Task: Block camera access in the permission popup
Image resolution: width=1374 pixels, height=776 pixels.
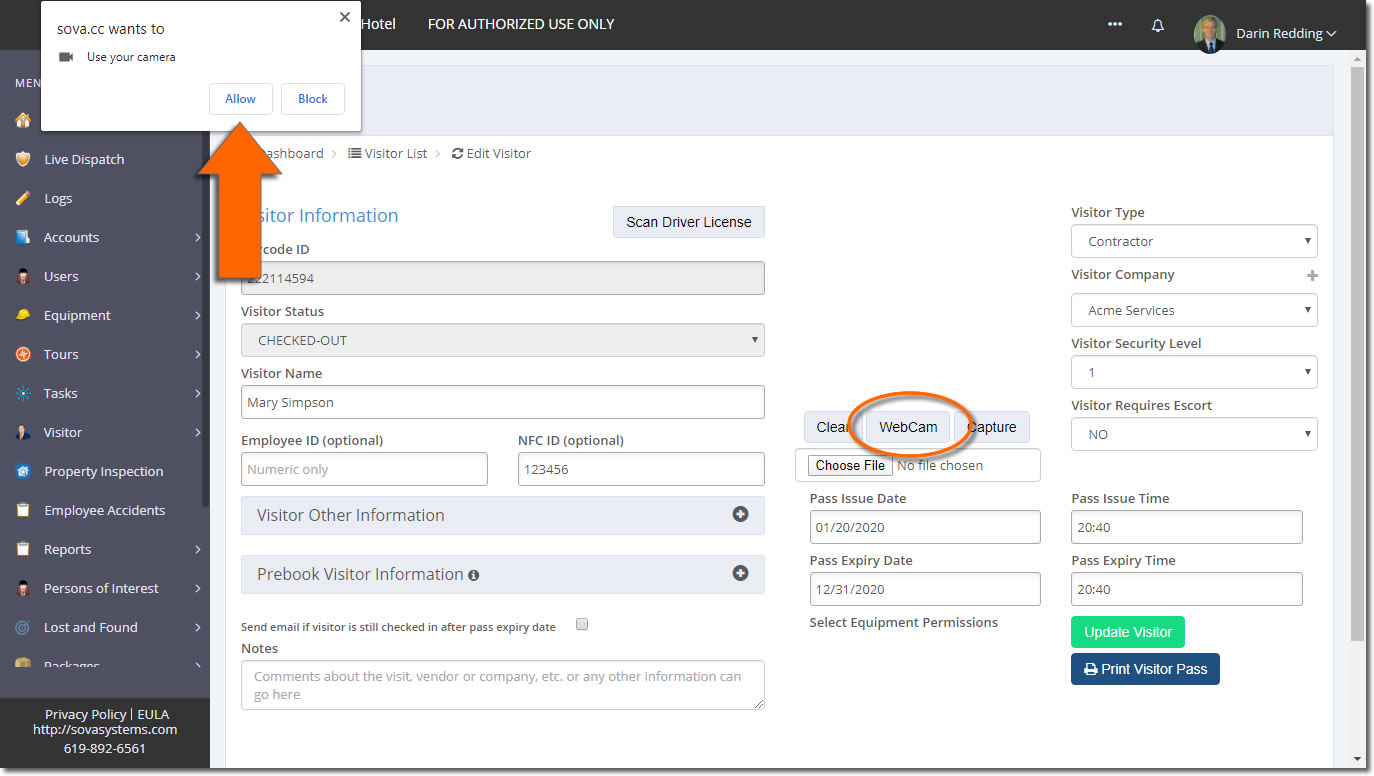Action: tap(313, 99)
